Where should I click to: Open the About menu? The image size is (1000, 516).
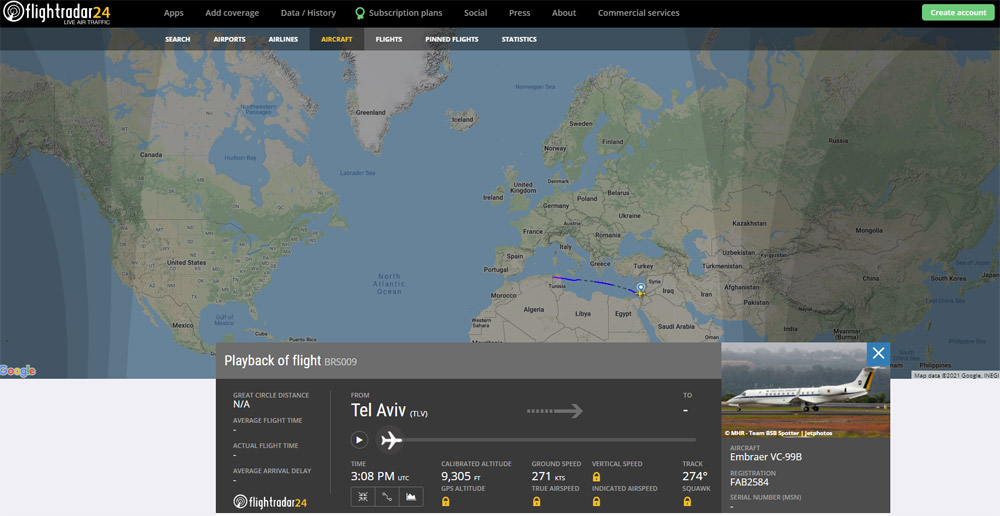point(564,13)
